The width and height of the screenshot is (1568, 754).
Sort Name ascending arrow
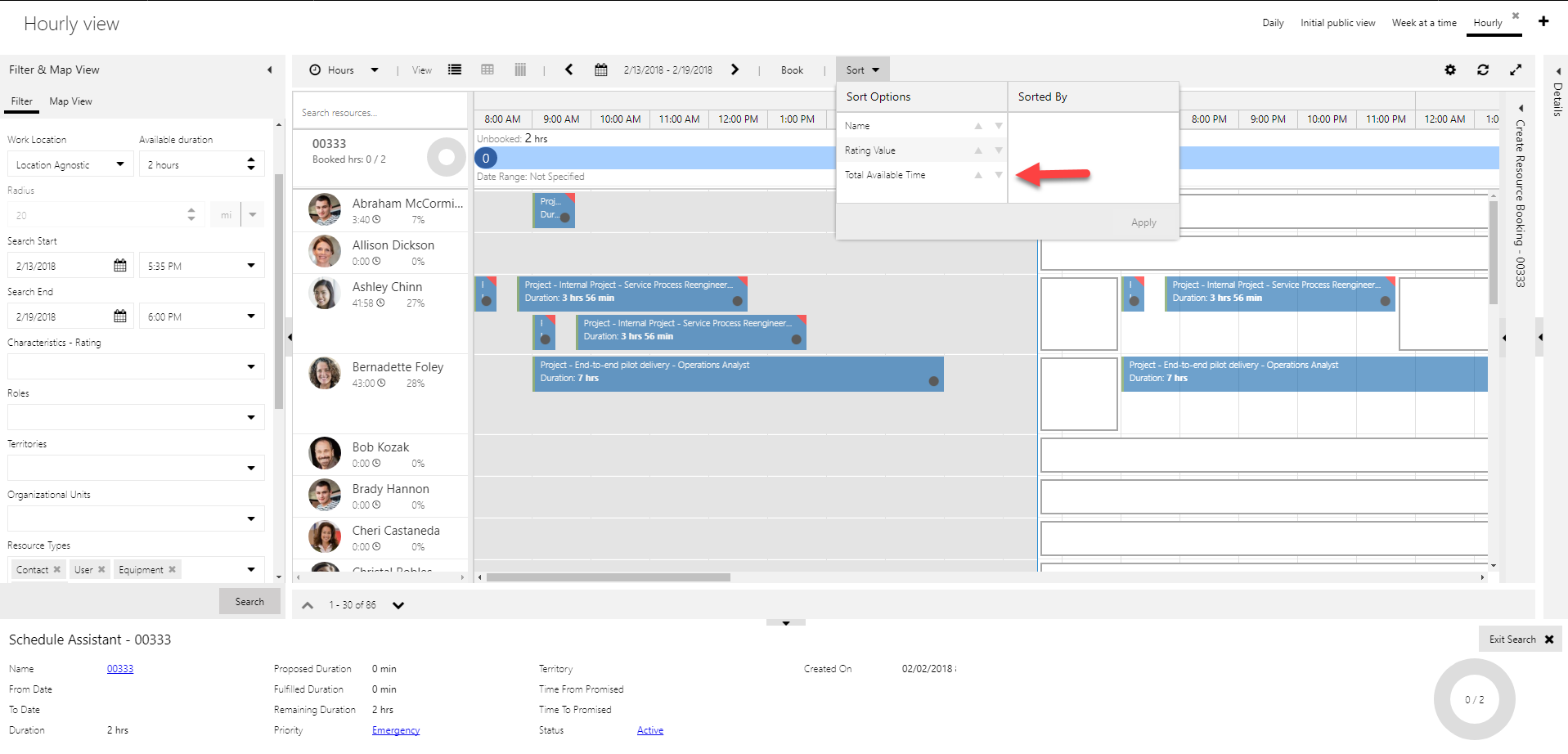[978, 126]
